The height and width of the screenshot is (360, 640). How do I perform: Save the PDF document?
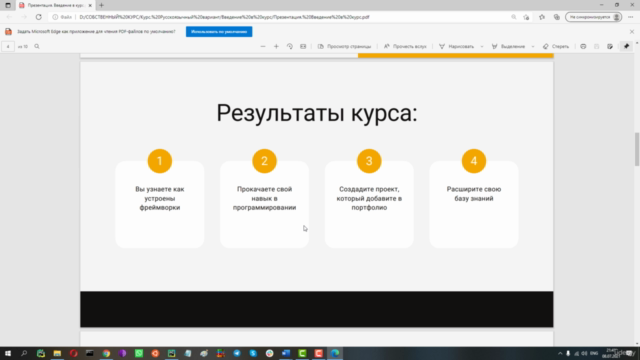tap(597, 47)
